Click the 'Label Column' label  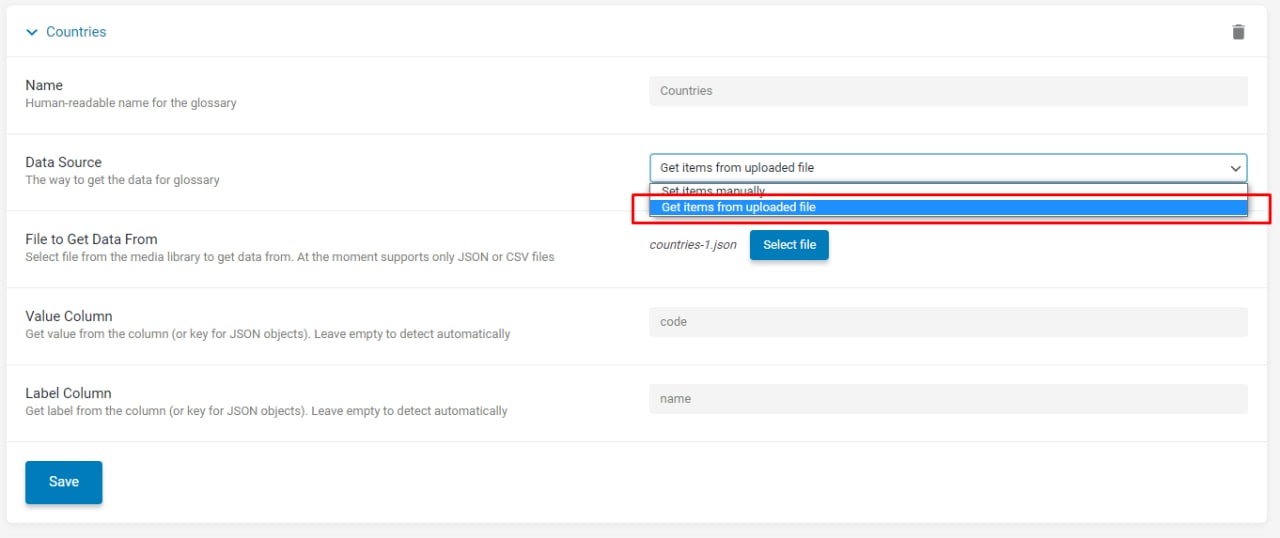pos(68,393)
